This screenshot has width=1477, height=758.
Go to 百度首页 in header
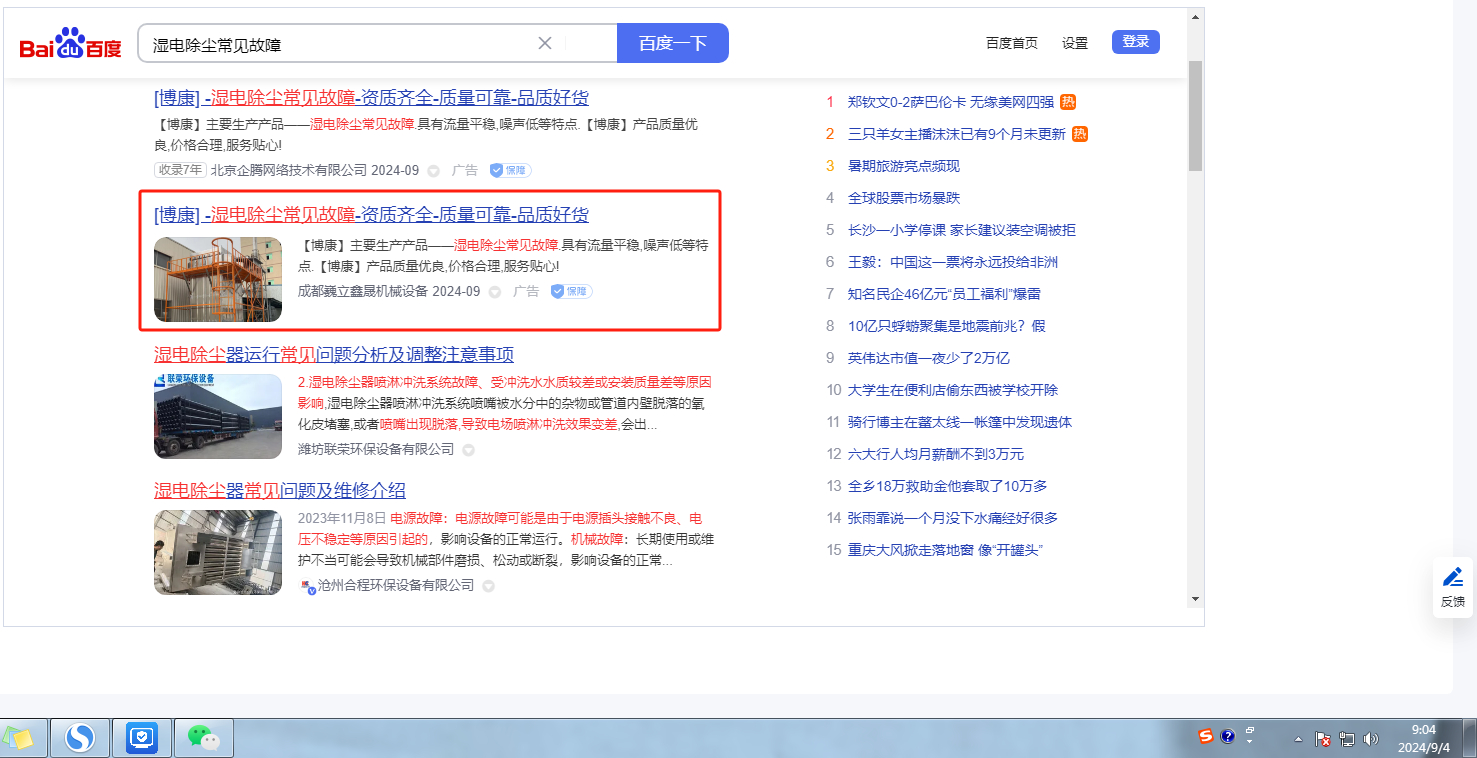(1011, 43)
